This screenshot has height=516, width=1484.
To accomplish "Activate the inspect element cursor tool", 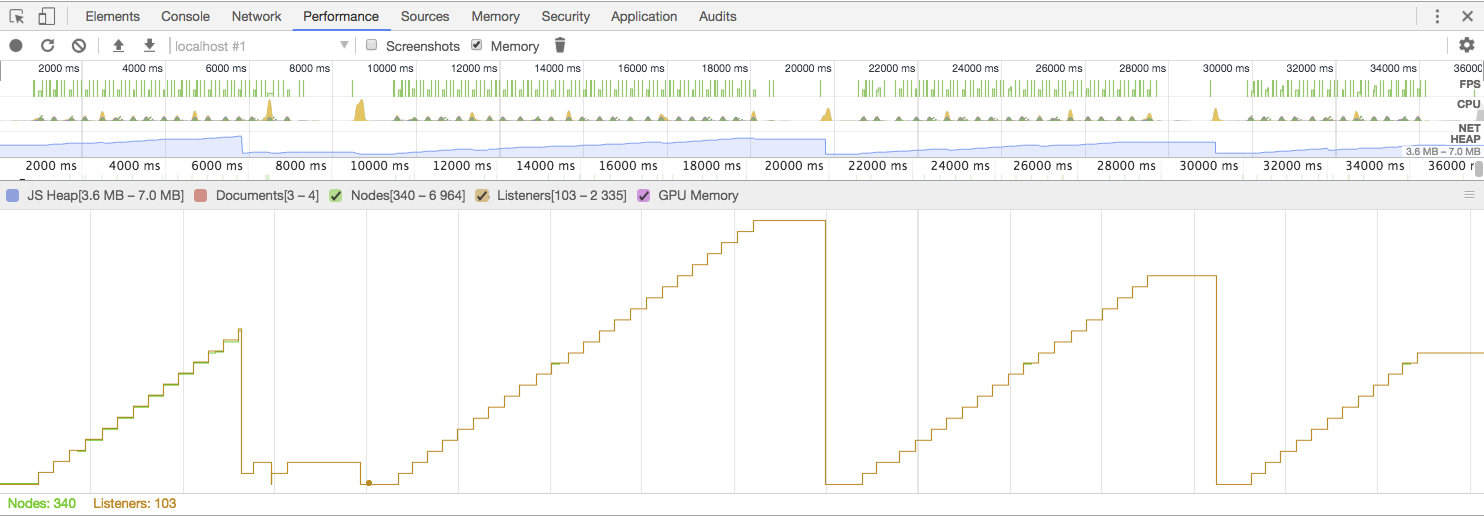I will tap(16, 16).
